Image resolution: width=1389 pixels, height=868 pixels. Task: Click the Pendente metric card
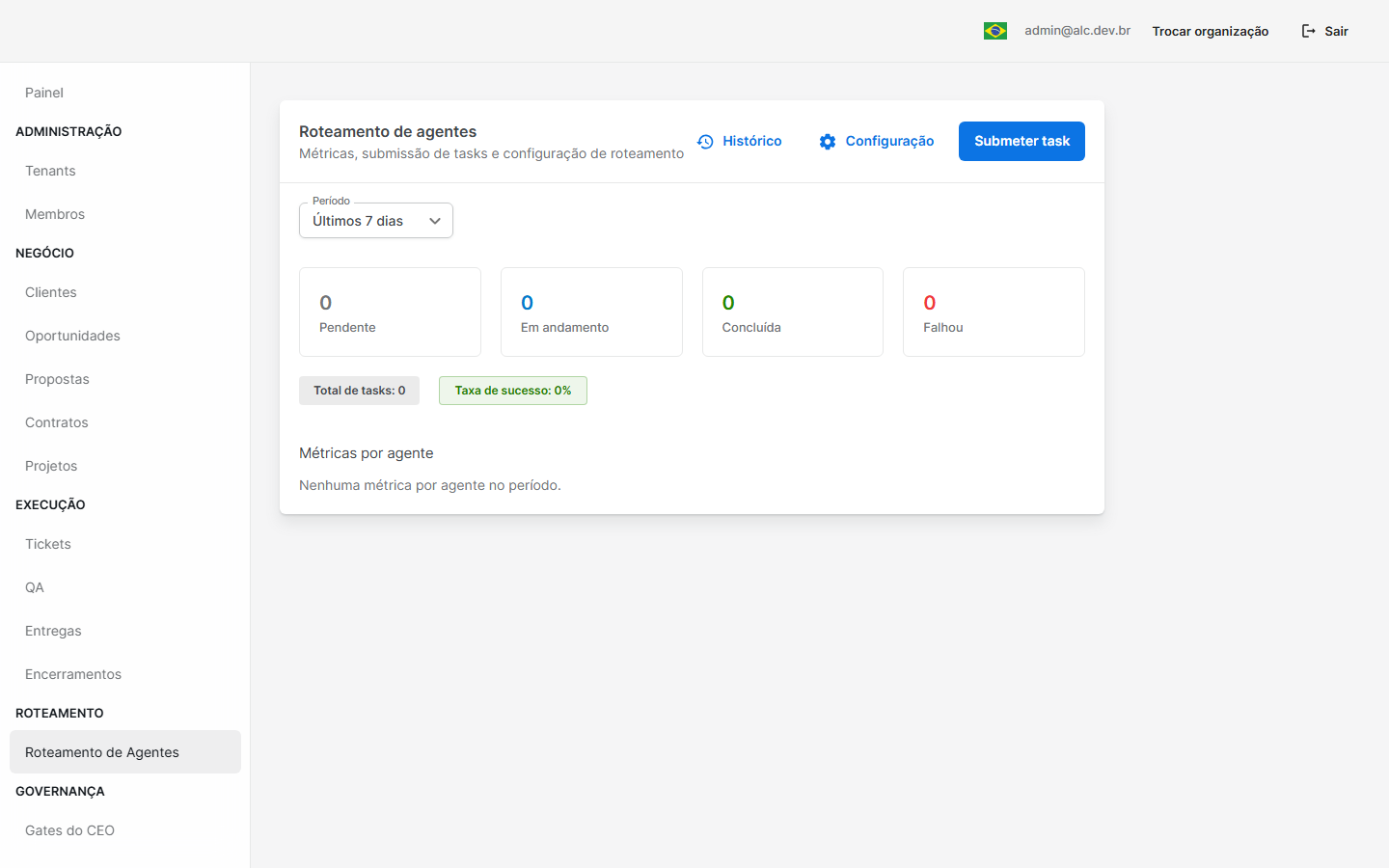390,312
